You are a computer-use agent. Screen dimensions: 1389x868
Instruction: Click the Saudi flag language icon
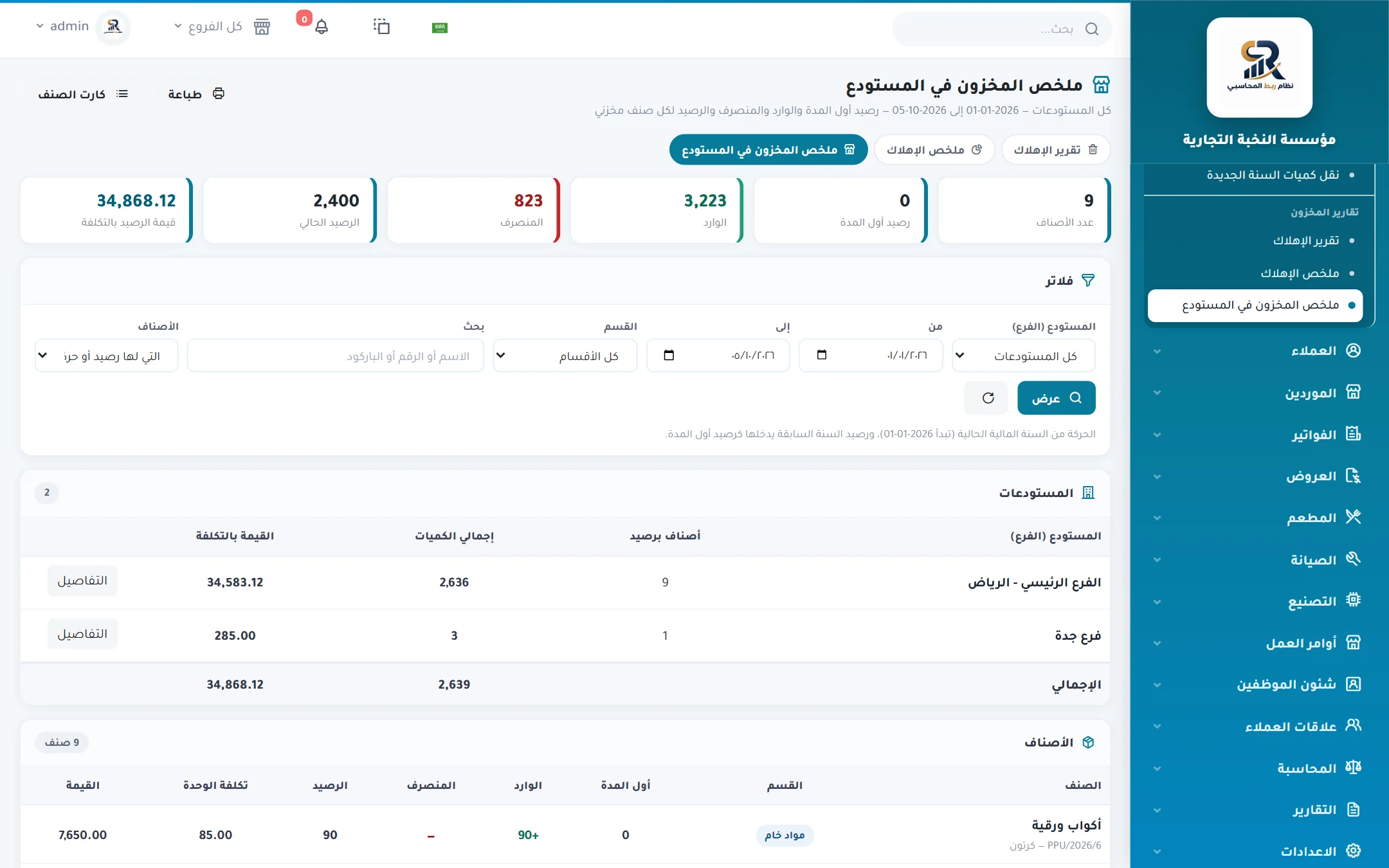point(440,28)
